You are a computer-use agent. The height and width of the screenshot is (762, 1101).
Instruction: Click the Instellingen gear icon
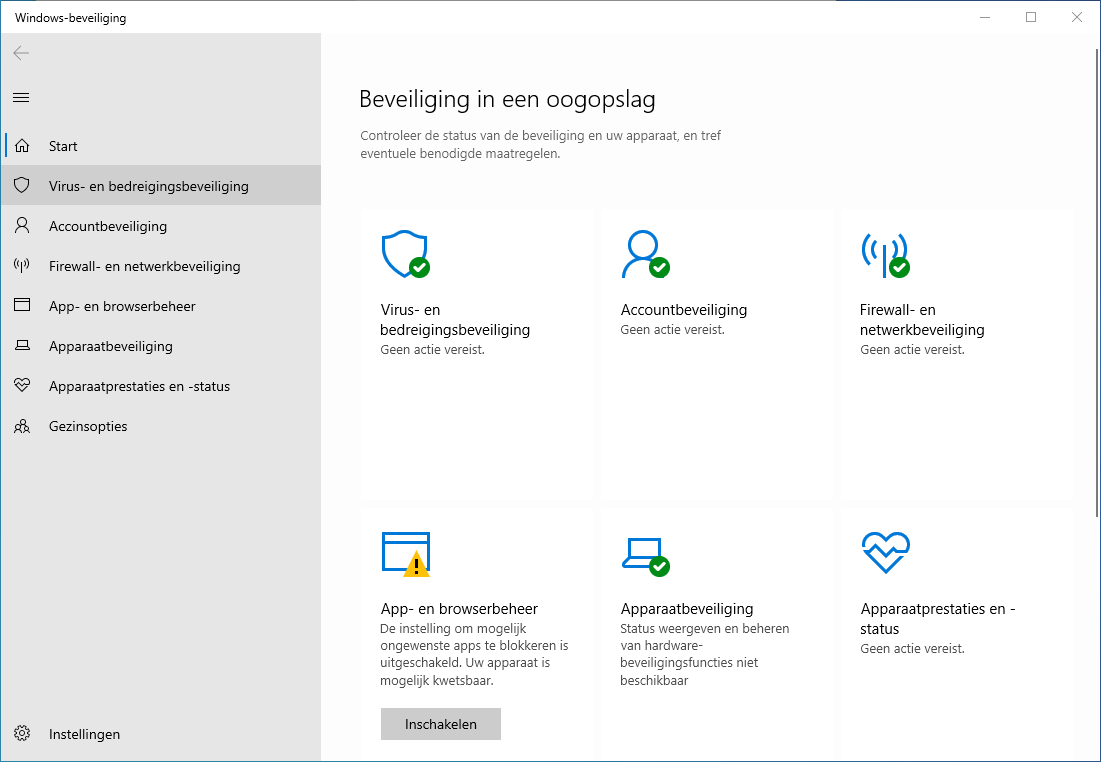(21, 734)
